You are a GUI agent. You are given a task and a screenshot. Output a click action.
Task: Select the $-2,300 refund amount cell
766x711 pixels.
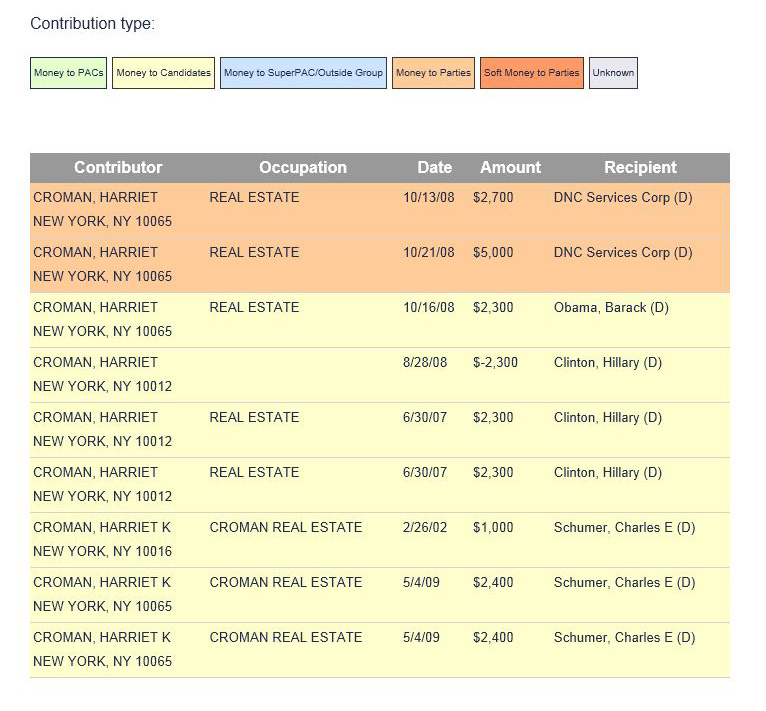496,363
